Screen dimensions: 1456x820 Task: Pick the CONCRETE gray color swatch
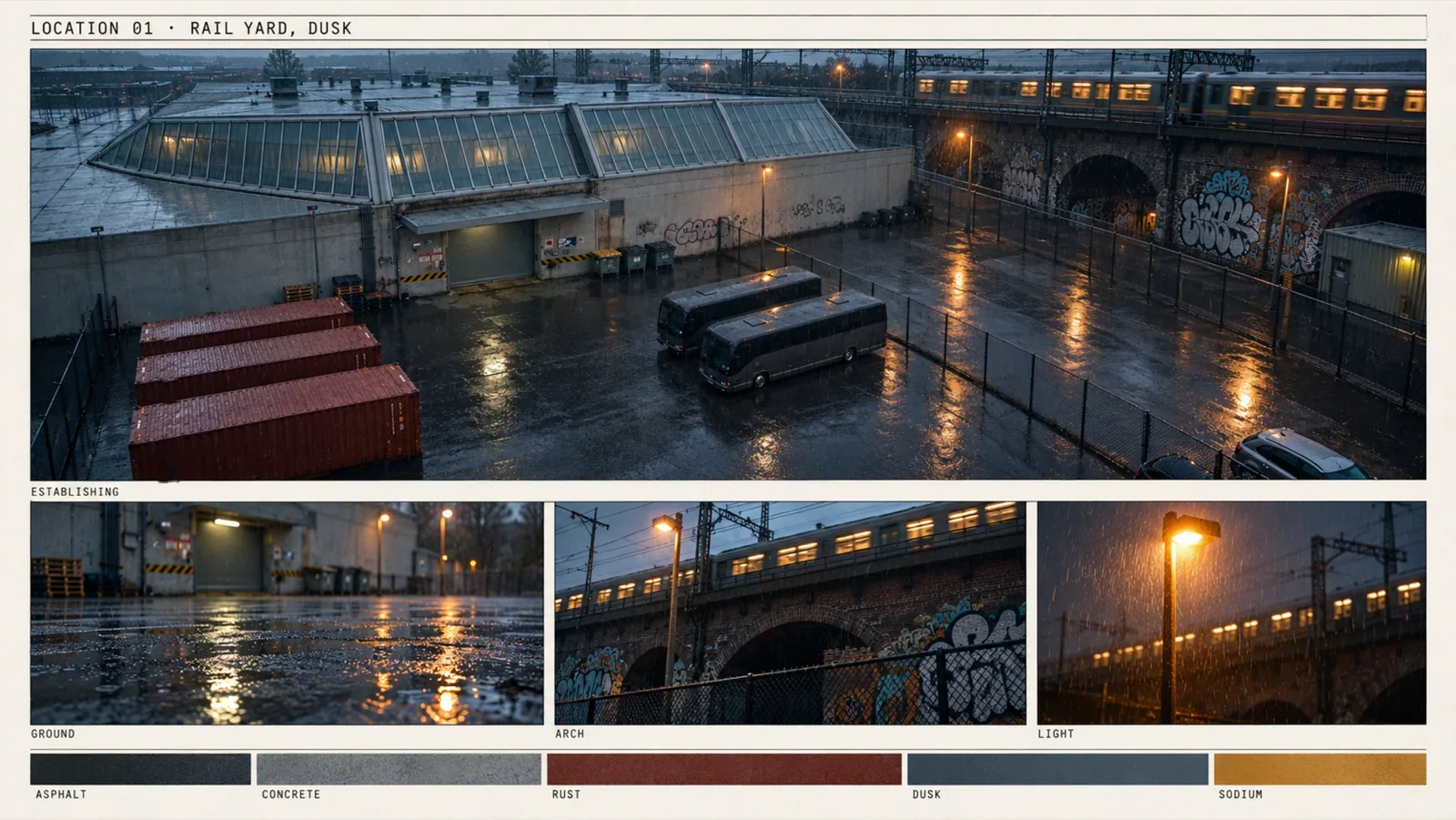399,769
